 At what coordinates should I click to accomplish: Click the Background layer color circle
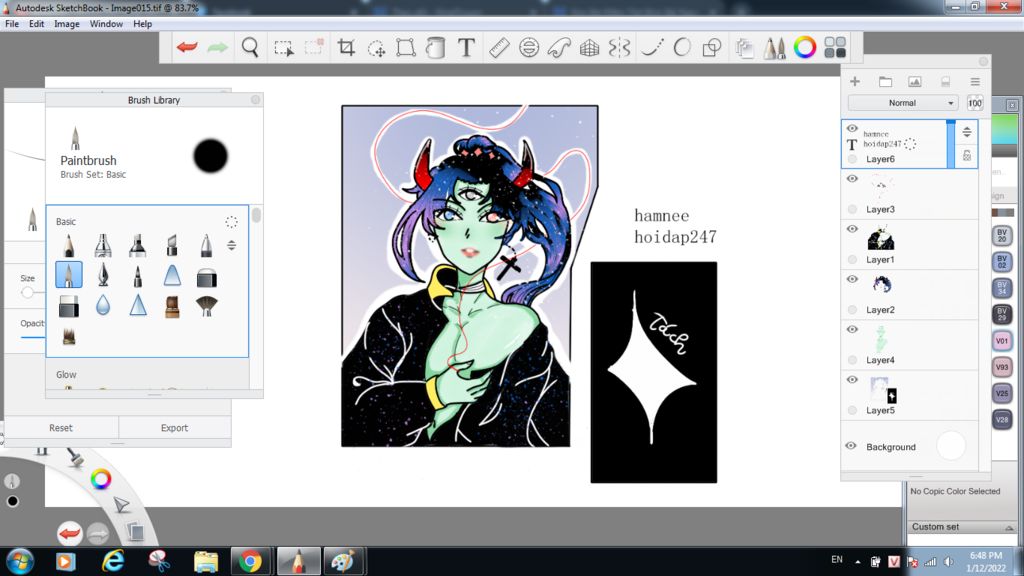pyautogui.click(x=950, y=446)
